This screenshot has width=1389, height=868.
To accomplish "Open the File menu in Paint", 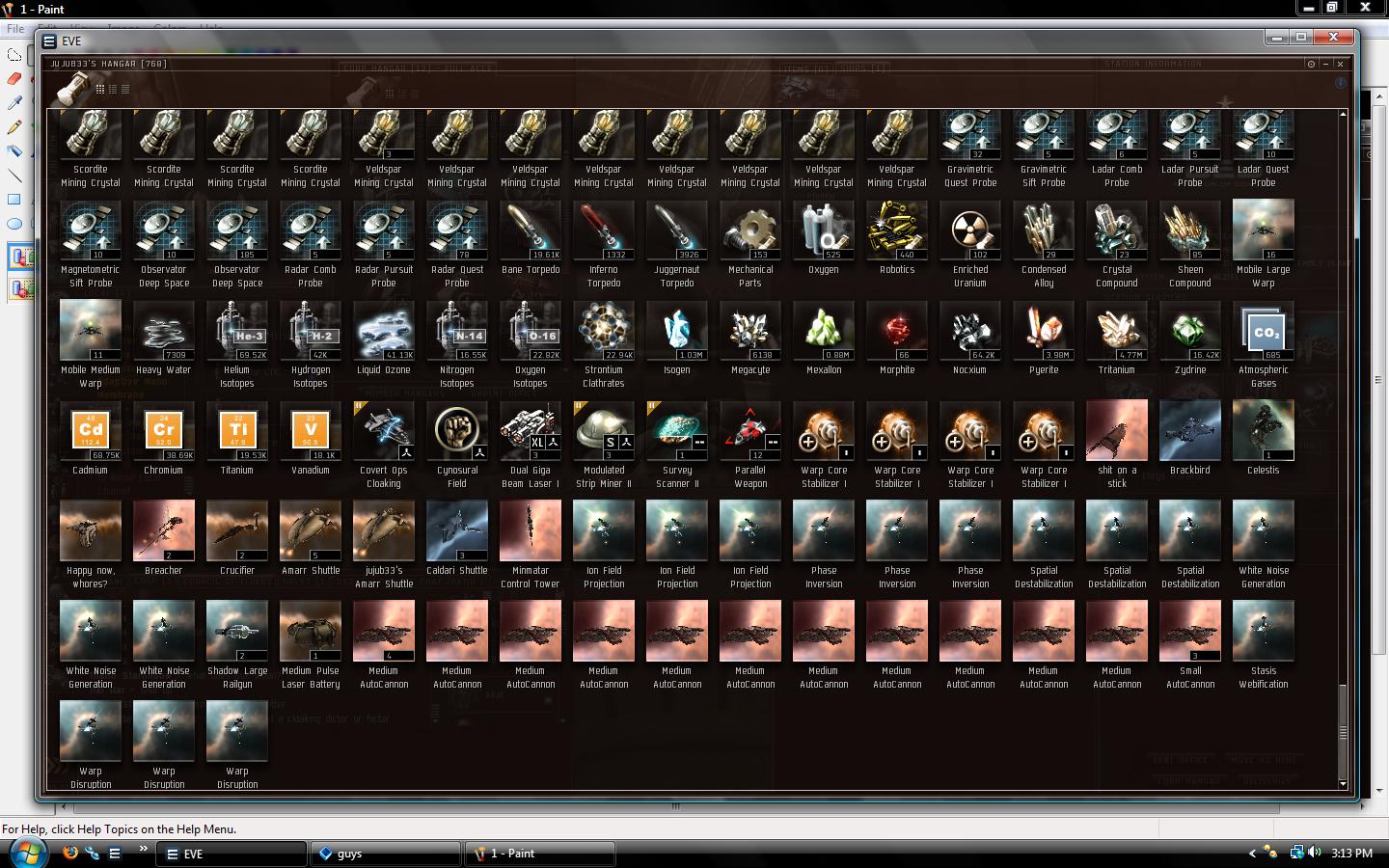I will (15, 29).
